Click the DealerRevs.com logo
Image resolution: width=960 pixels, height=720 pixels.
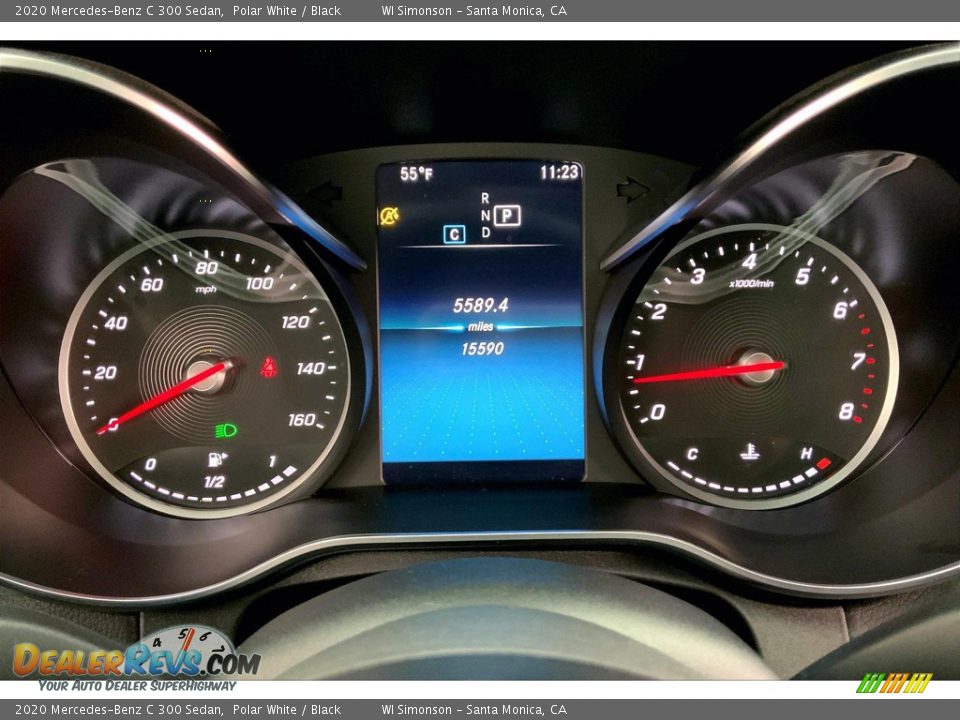point(136,660)
